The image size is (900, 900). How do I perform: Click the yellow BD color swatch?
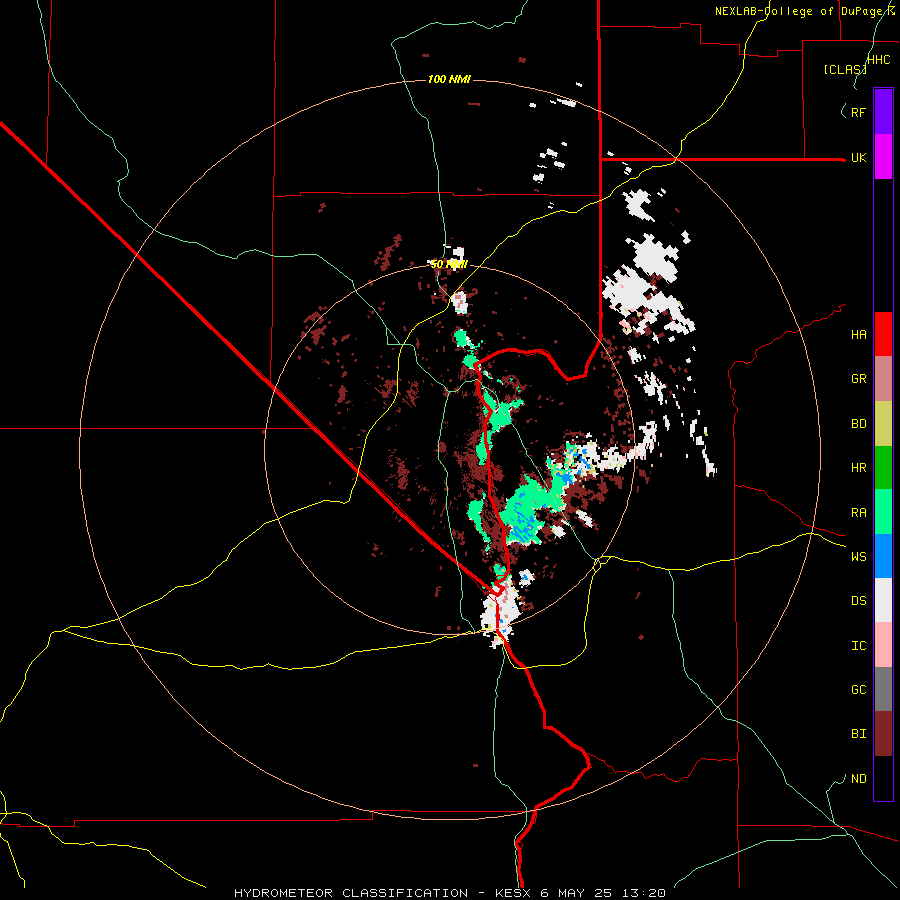click(883, 424)
